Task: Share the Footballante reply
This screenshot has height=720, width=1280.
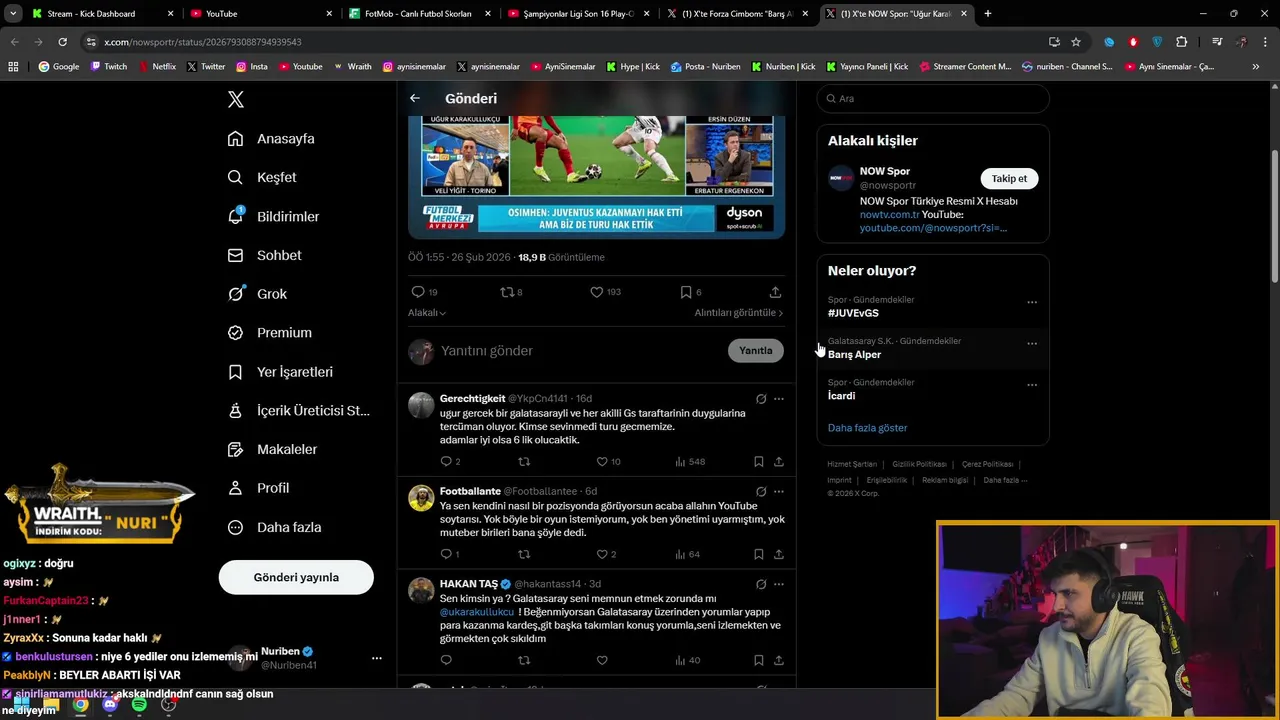Action: 779,554
